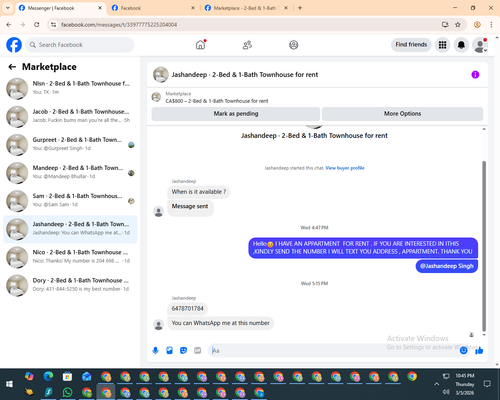500x400 pixels.
Task: Expand the tab search dropdown arrow
Action: click(8, 8)
